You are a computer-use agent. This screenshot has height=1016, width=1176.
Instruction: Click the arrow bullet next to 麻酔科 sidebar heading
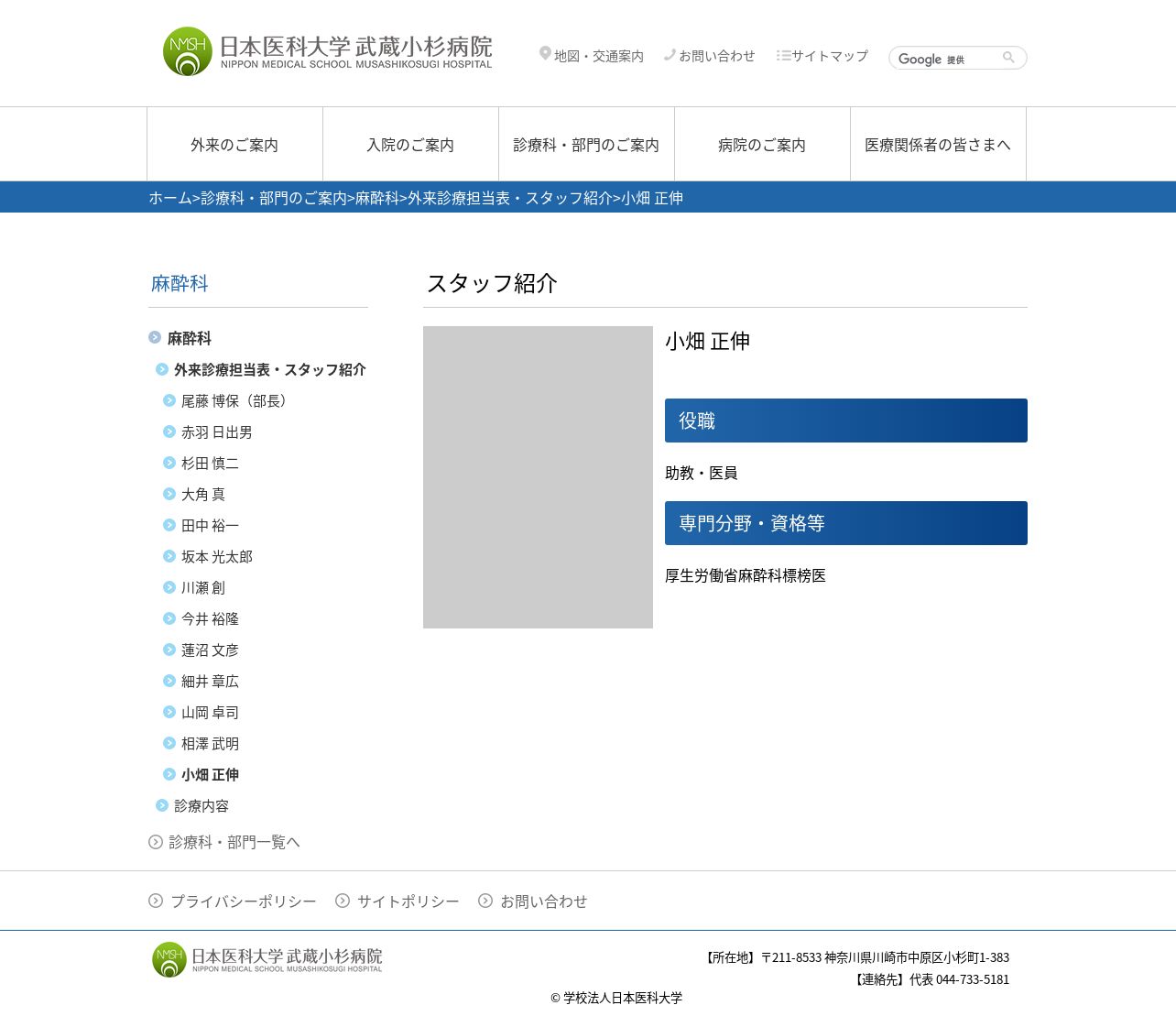155,337
